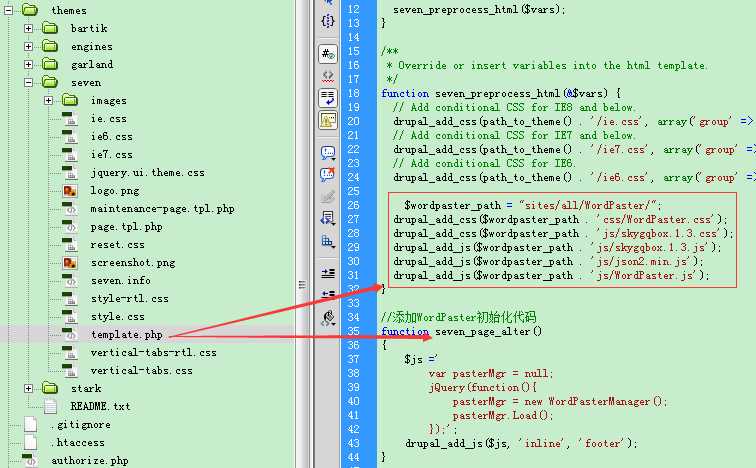Select the engines folder label
756x468 pixels.
[x=92, y=47]
